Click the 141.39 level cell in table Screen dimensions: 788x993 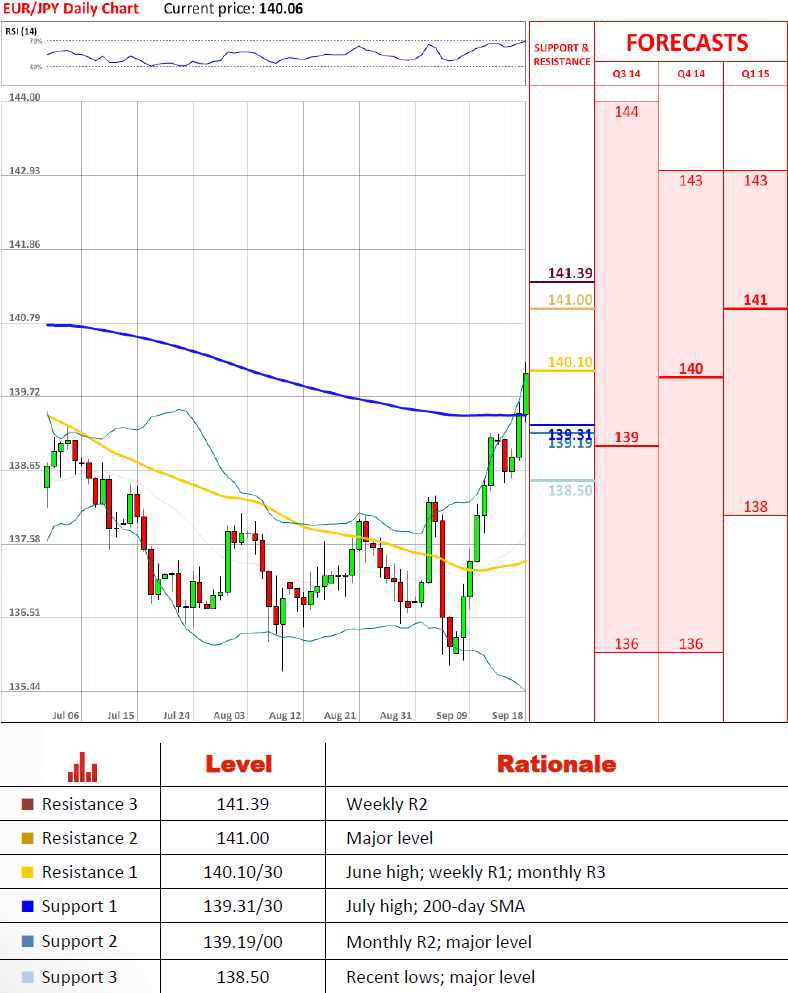(243, 804)
